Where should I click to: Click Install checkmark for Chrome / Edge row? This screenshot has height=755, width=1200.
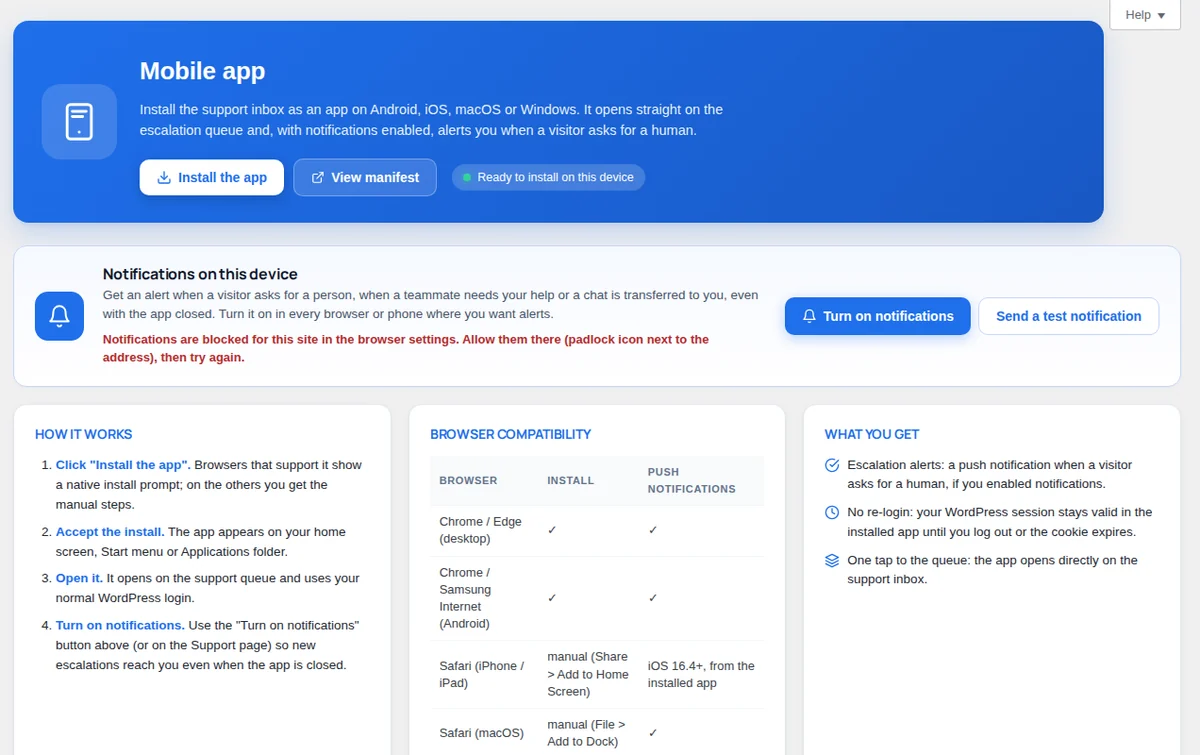coord(552,530)
